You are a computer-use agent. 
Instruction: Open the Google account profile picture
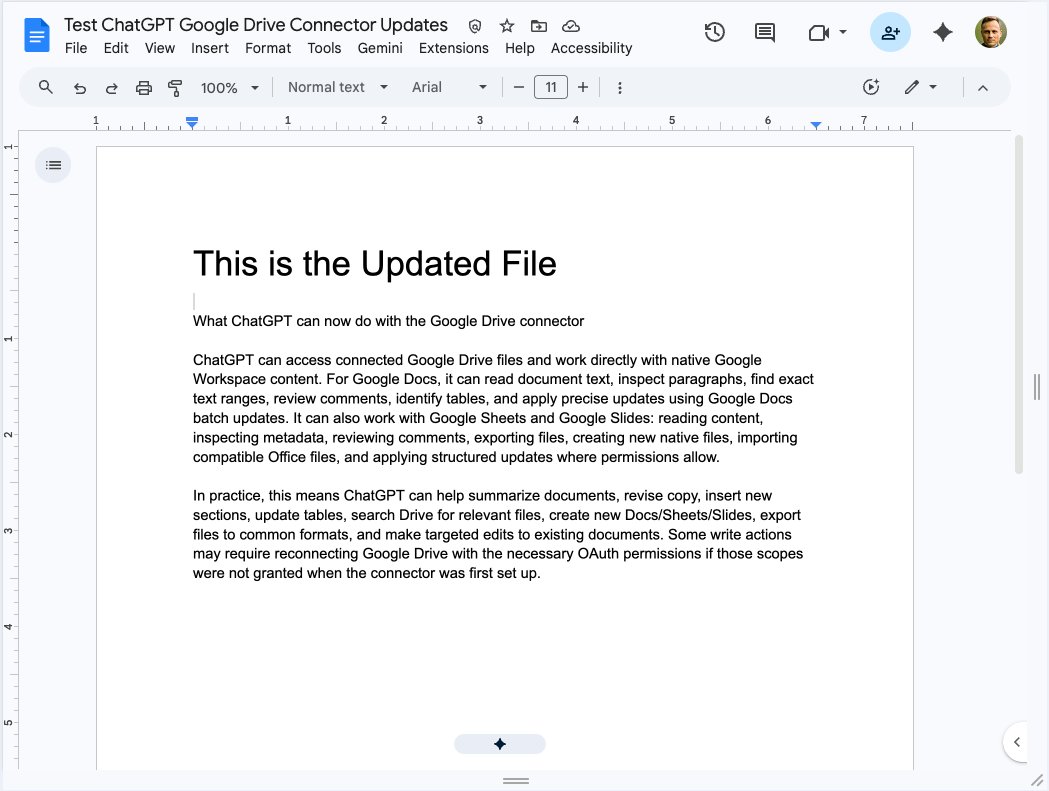pos(991,32)
